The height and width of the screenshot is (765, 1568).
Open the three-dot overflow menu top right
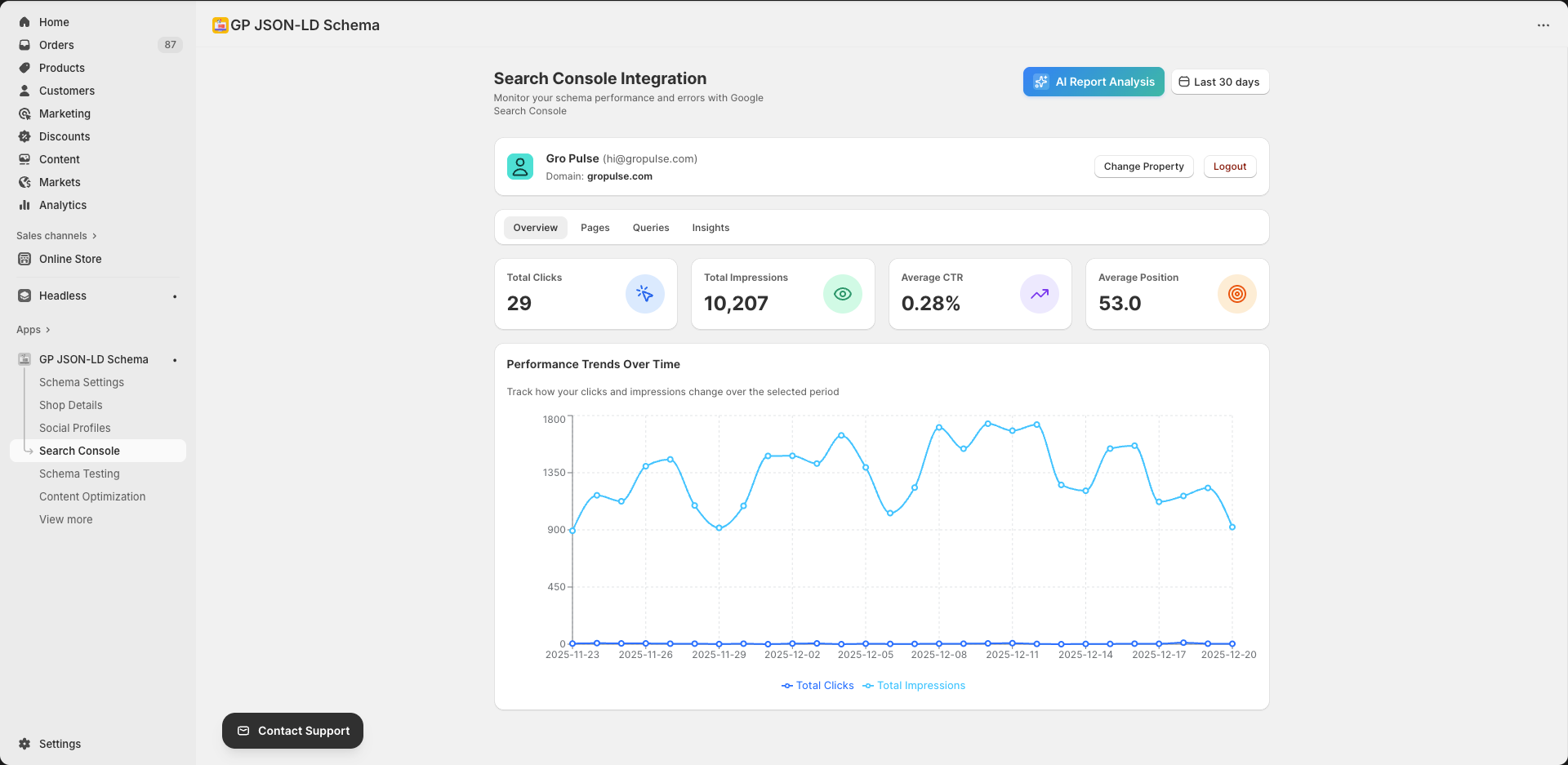coord(1543,25)
